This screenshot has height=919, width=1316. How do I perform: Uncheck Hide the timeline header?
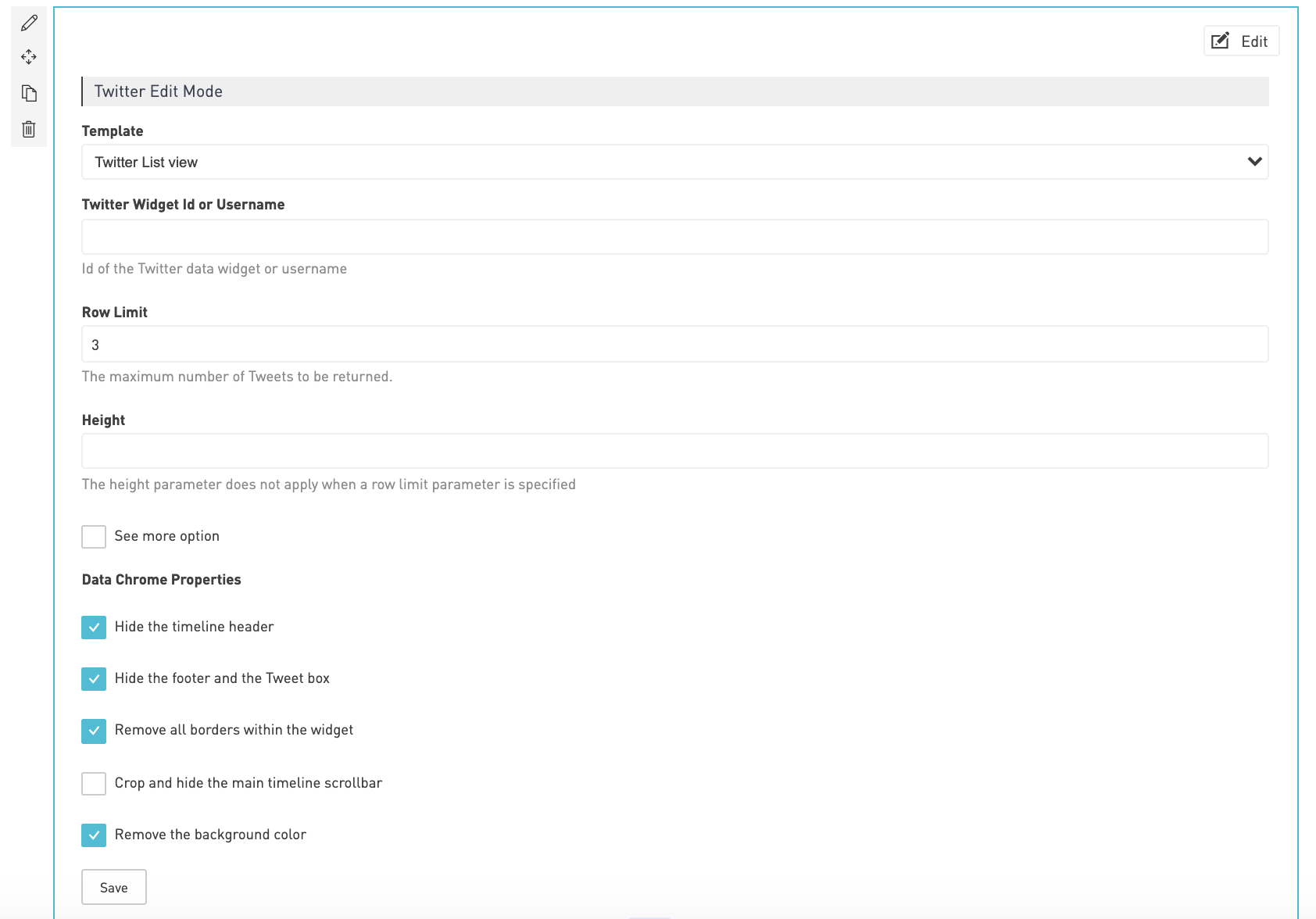pyautogui.click(x=94, y=628)
